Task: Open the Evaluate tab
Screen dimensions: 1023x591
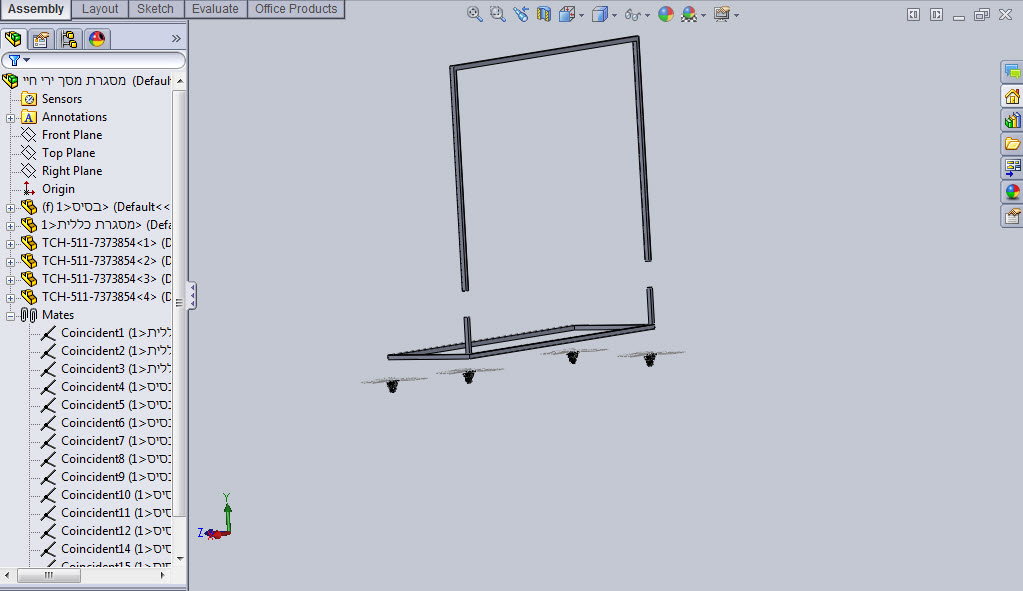Action: [x=215, y=9]
